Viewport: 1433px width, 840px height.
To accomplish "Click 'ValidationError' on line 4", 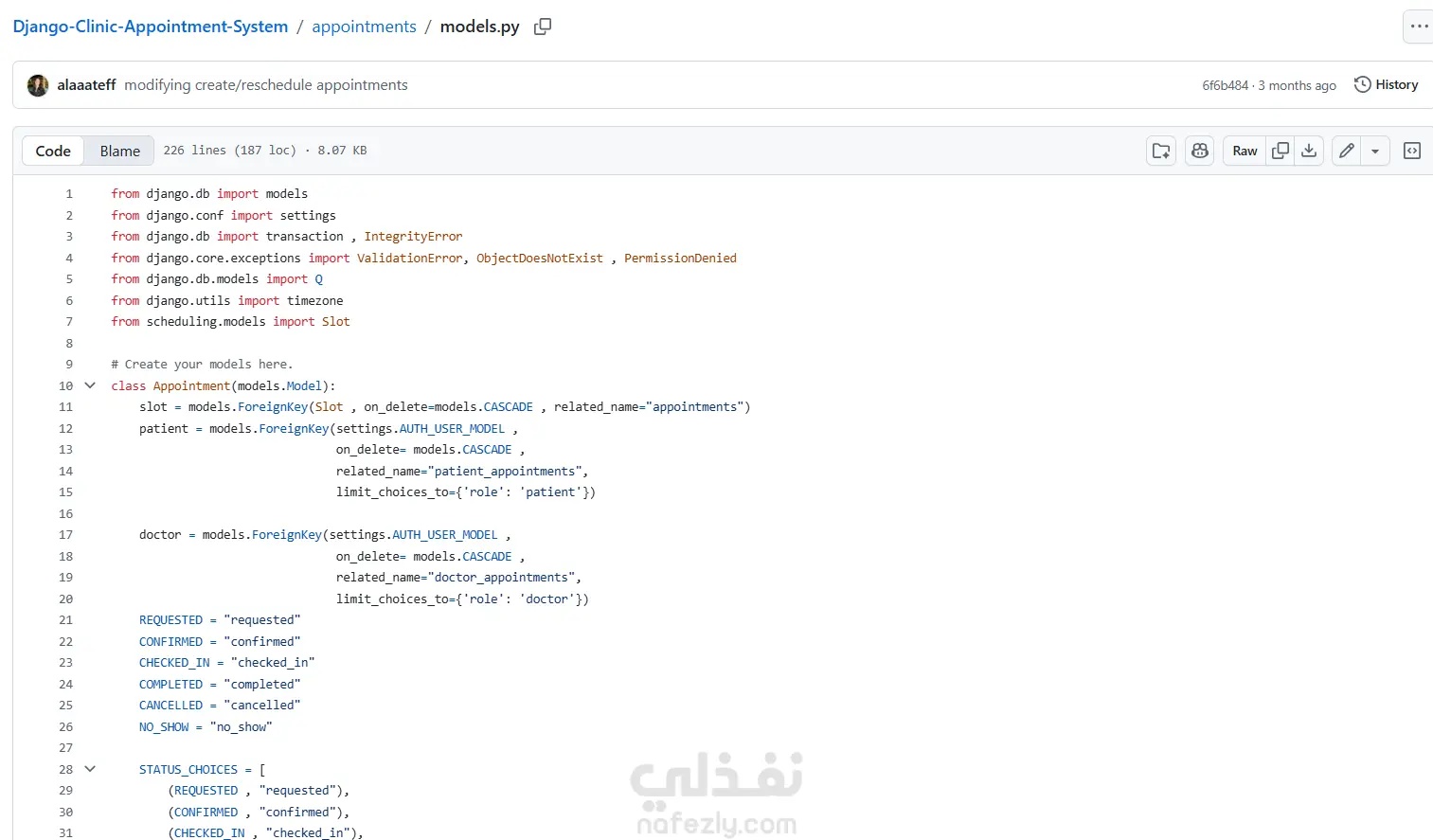I will point(409,258).
